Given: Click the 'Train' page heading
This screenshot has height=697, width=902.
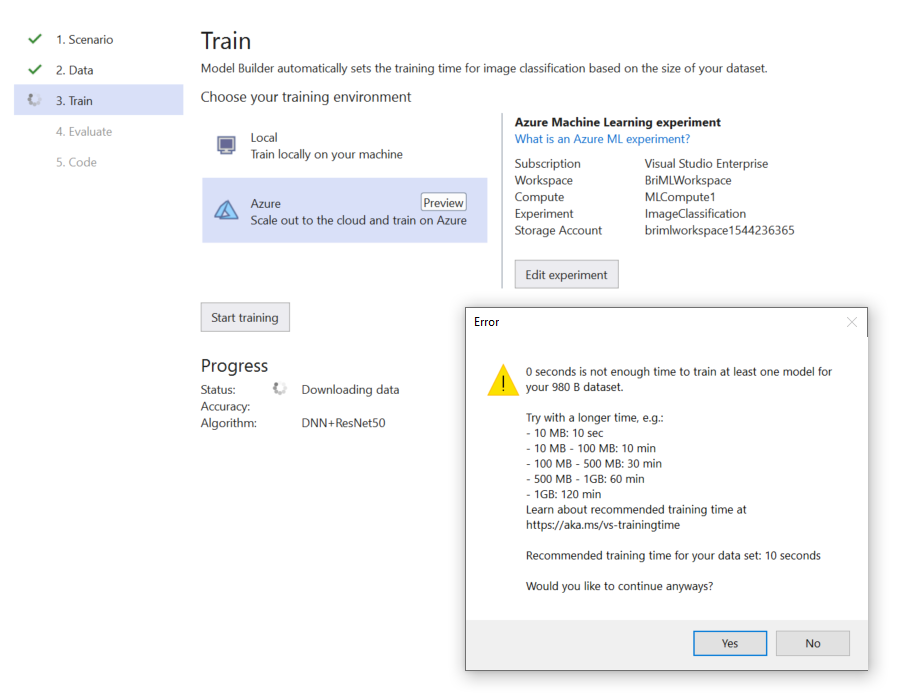Looking at the screenshot, I should [226, 41].
